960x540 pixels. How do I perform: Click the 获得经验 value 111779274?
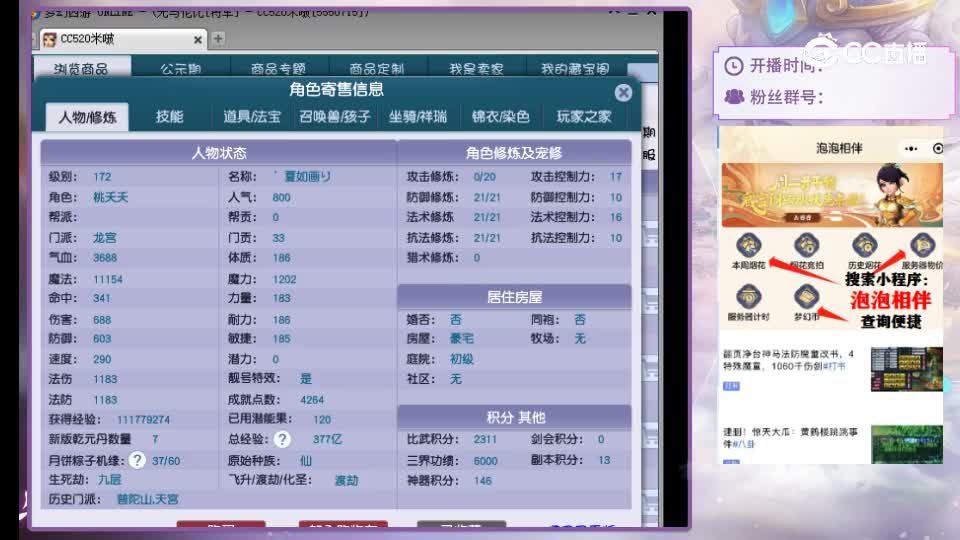(143, 419)
